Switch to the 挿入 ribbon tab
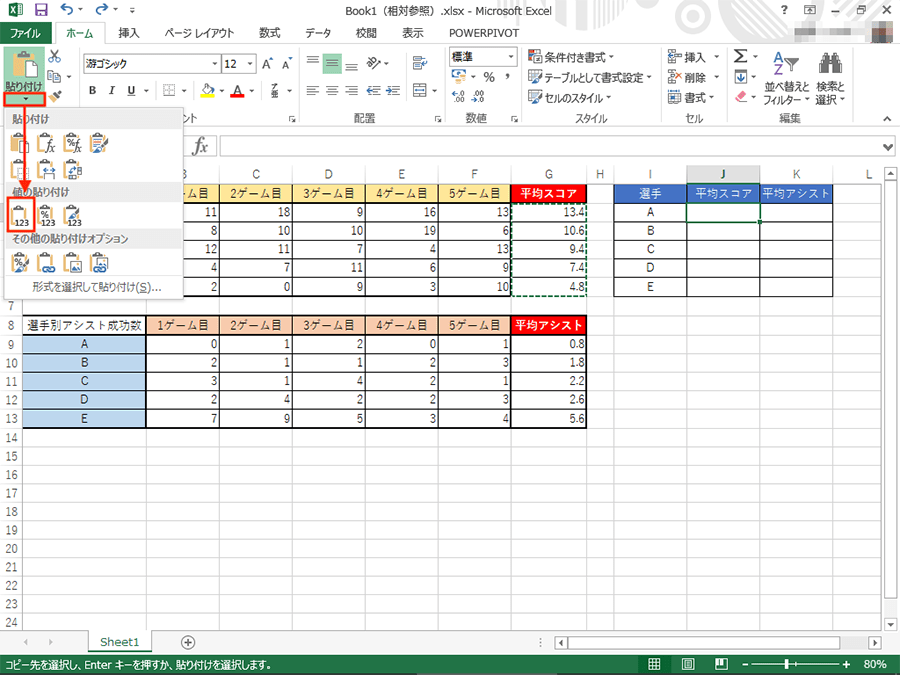Screen dimensions: 900x675 coord(129,32)
